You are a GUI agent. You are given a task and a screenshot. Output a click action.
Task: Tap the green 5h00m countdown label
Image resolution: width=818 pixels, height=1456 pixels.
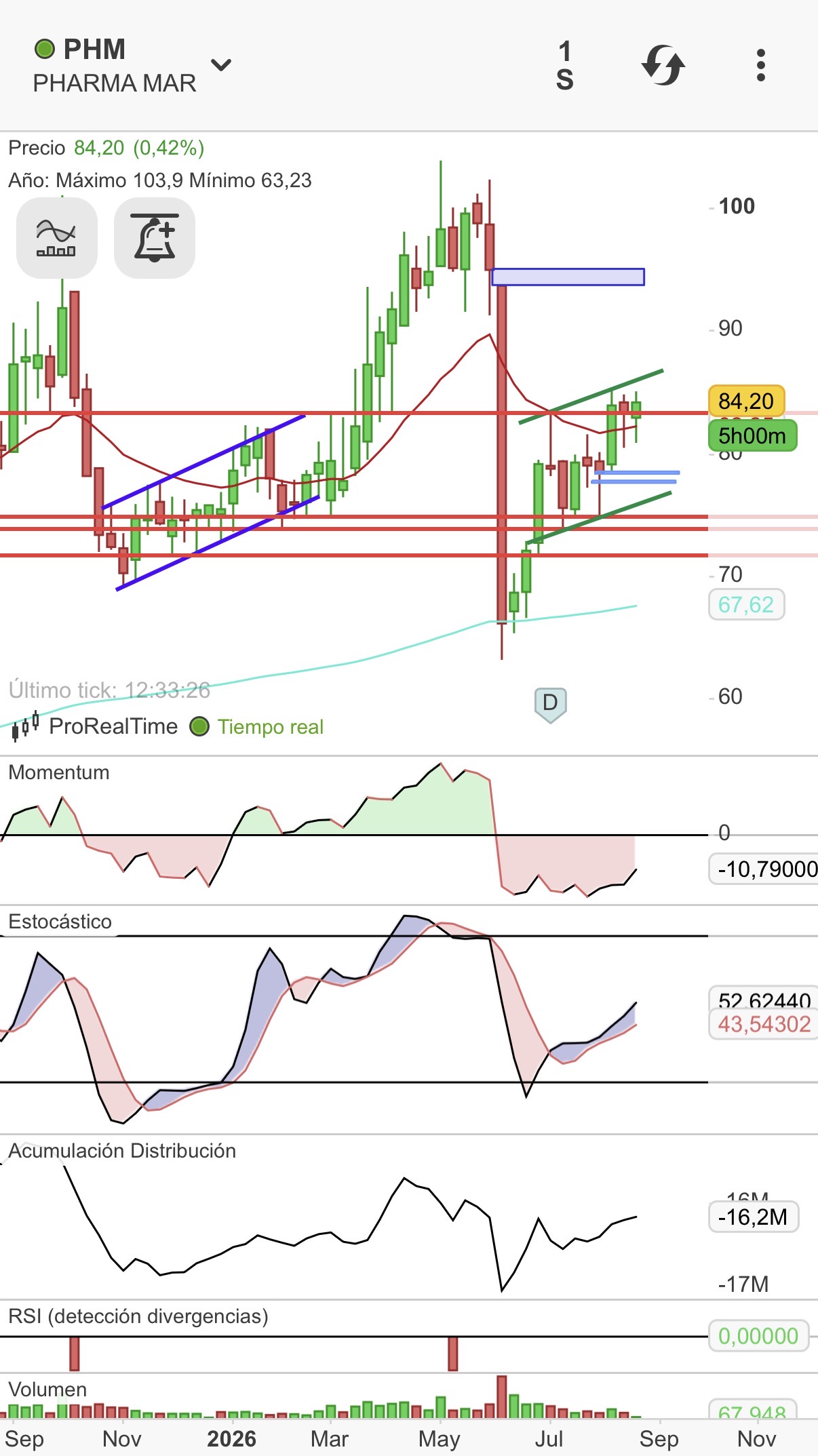752,435
